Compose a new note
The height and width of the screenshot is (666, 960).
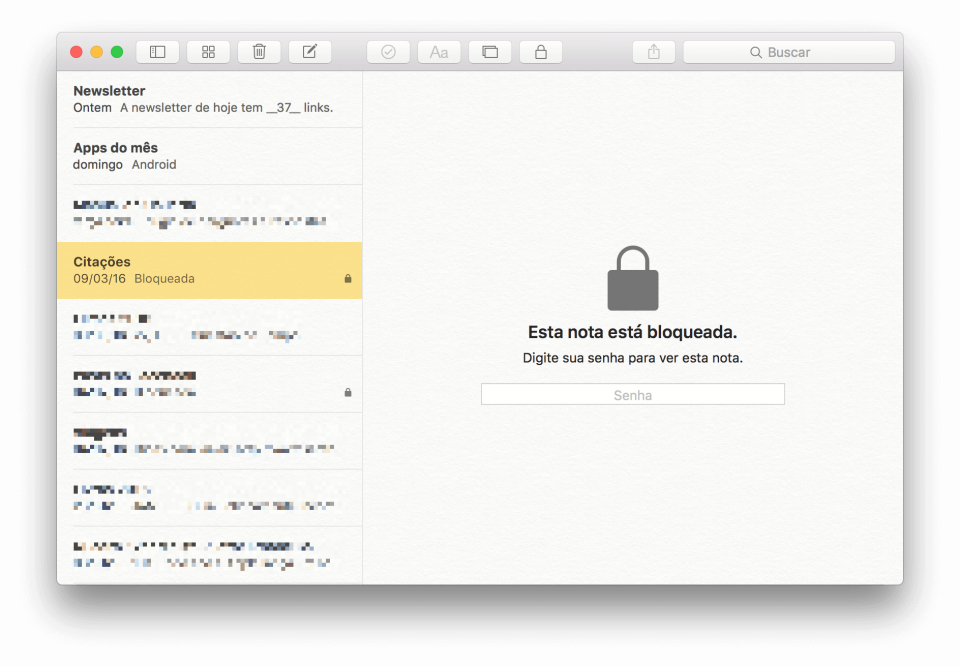(309, 51)
